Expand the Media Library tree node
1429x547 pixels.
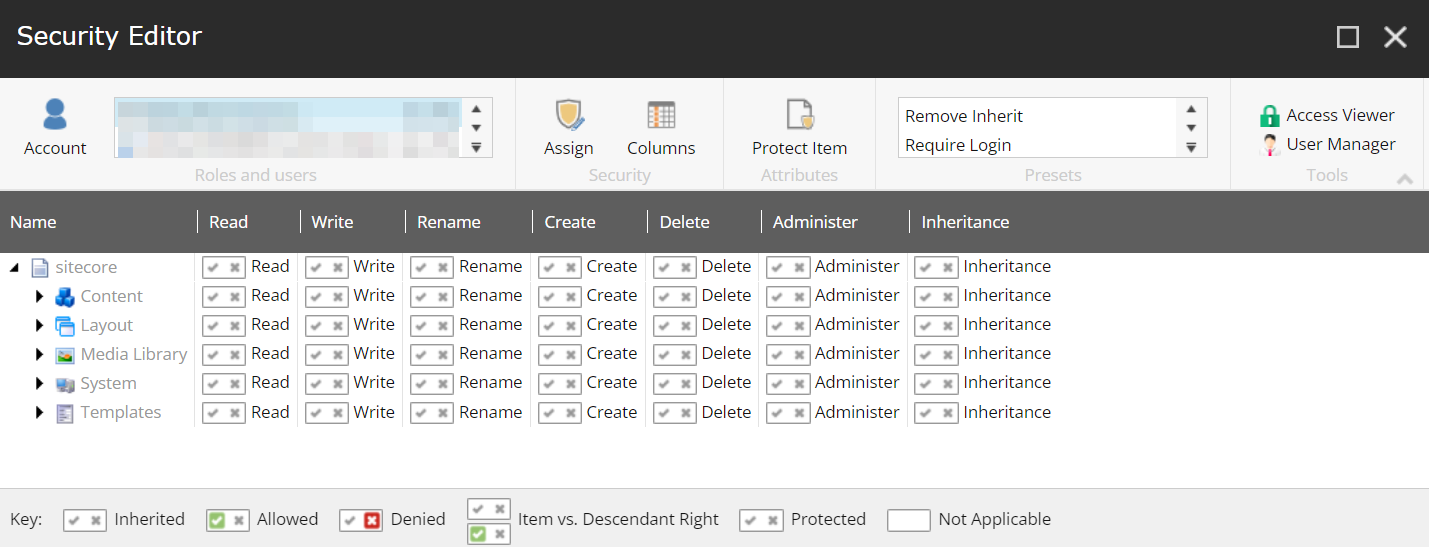click(x=40, y=354)
